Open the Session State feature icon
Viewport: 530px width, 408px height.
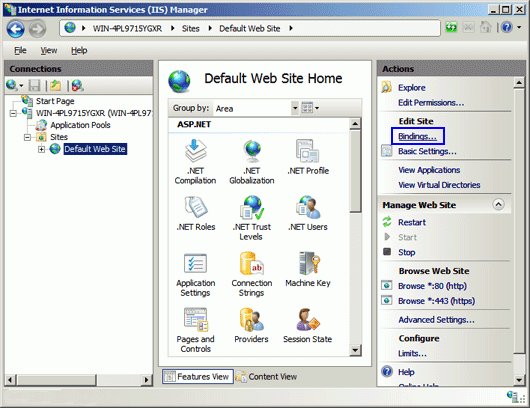tap(308, 325)
